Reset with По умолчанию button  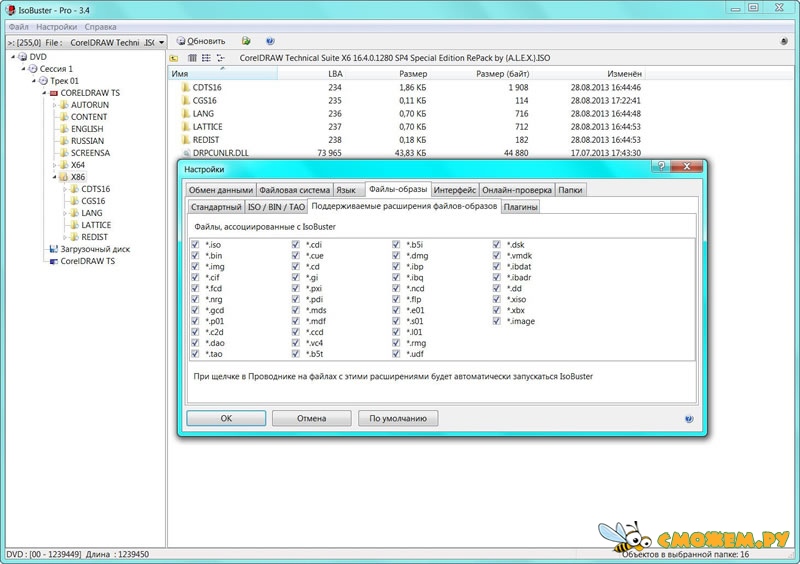[x=398, y=418]
